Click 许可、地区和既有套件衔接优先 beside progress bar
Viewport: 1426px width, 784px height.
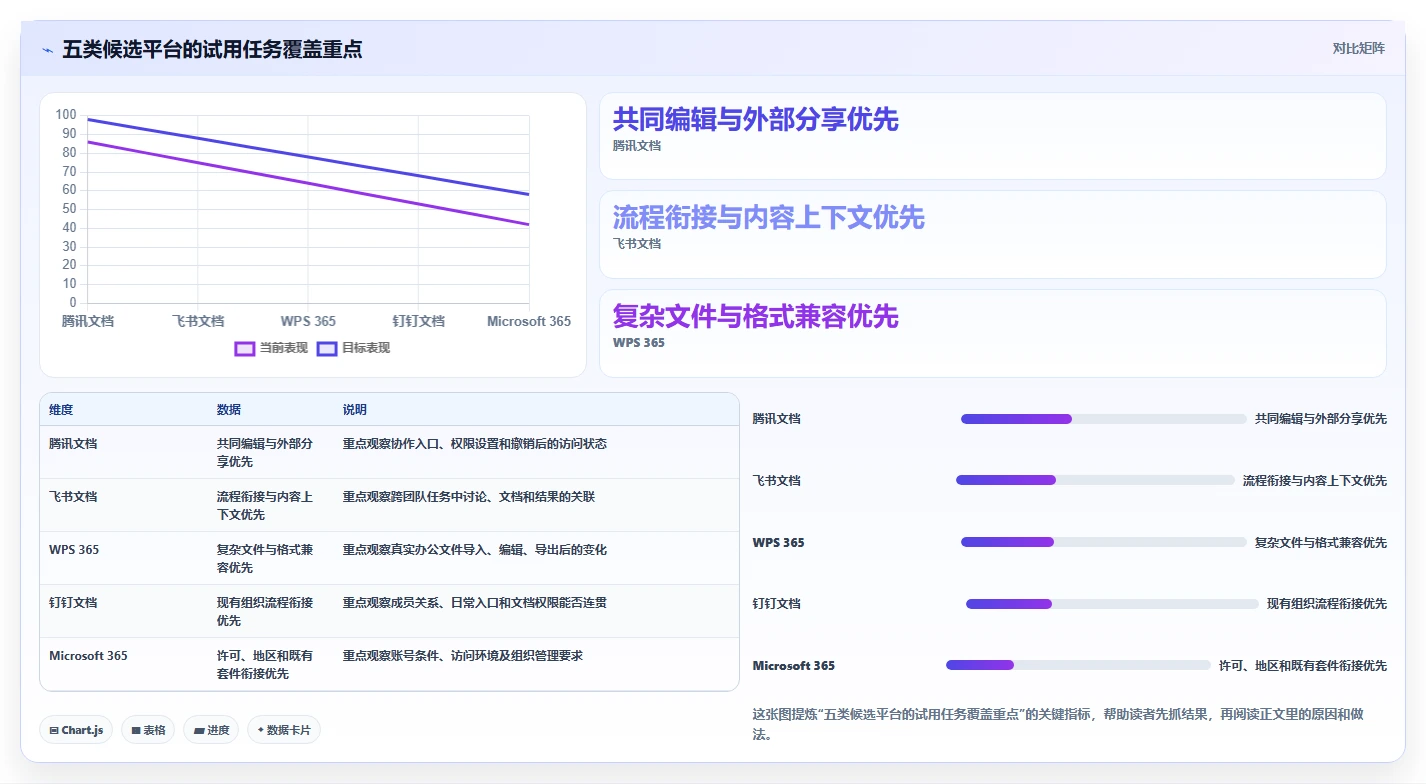[1303, 666]
